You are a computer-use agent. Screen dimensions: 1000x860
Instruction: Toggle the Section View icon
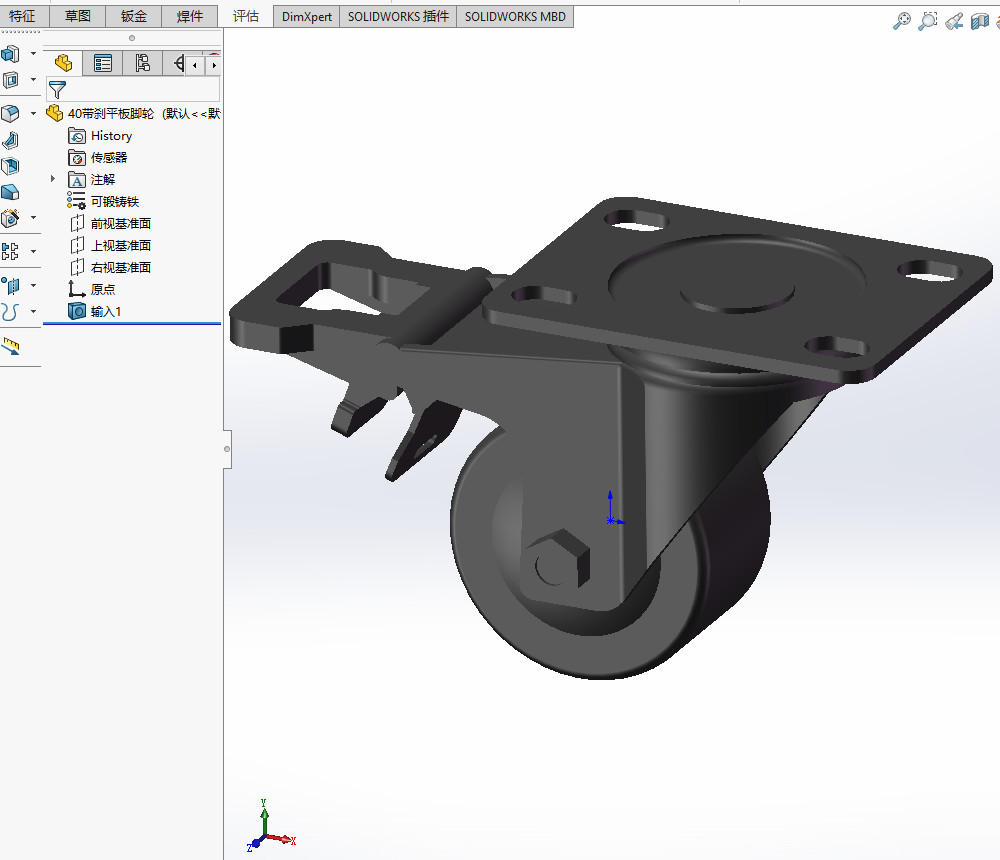[980, 21]
